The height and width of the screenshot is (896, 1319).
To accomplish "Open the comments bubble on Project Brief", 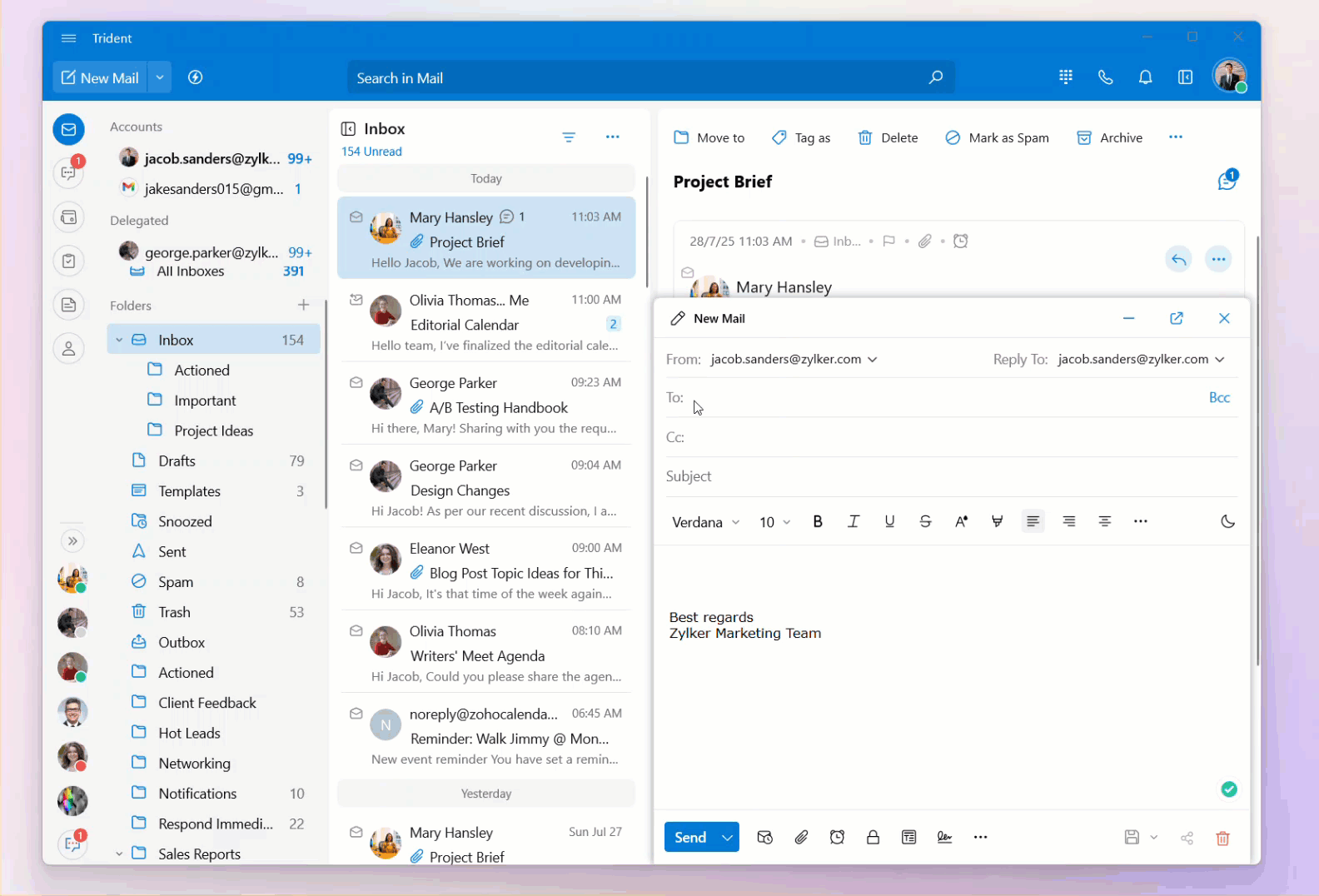I will tap(1227, 180).
